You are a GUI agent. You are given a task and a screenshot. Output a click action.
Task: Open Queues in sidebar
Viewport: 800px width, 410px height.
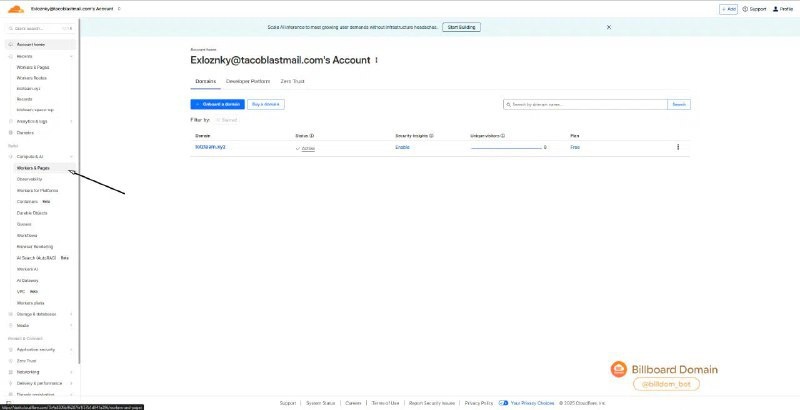click(x=24, y=224)
